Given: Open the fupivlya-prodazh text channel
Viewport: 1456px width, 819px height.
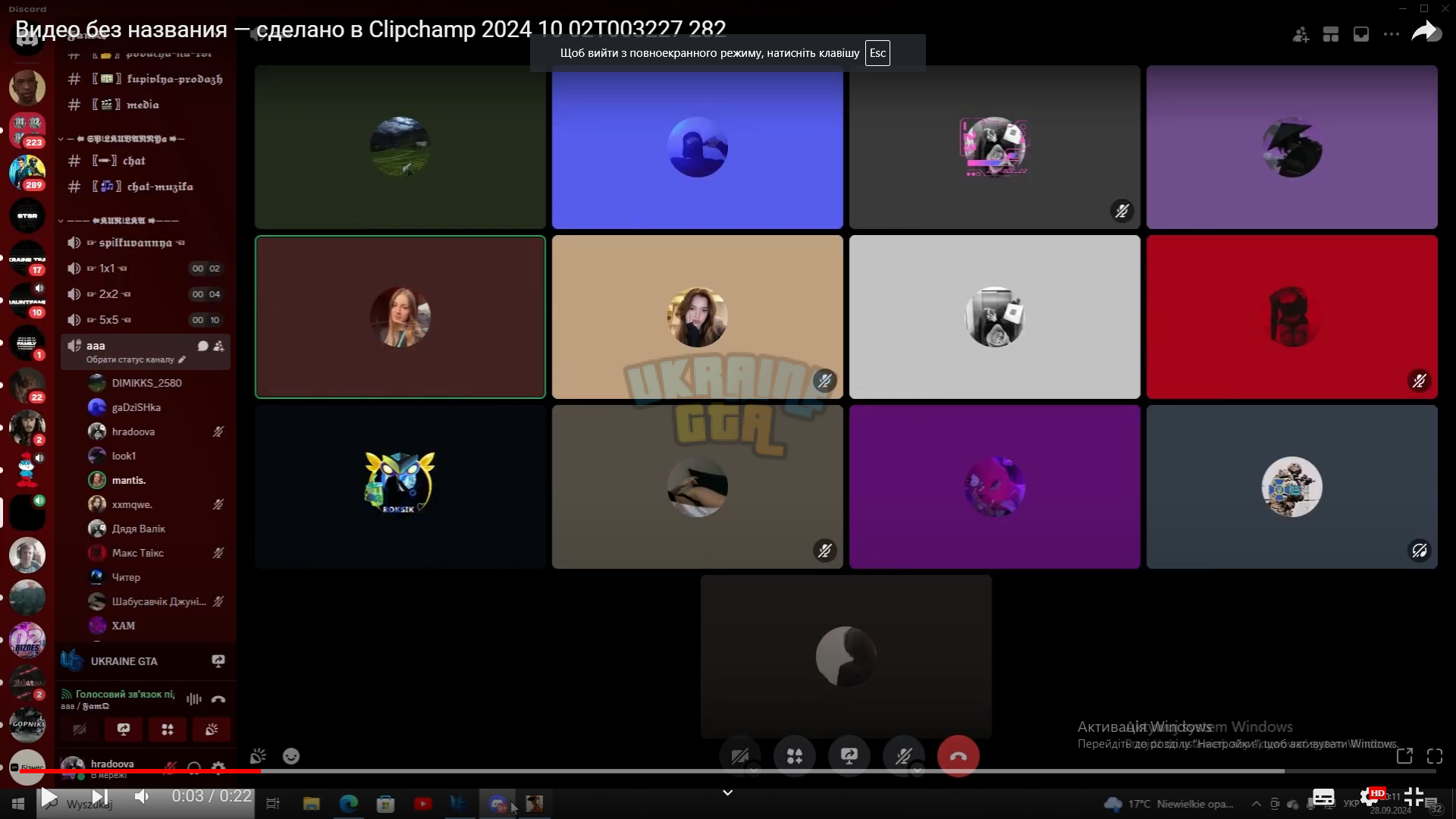Looking at the screenshot, I should click(x=146, y=79).
